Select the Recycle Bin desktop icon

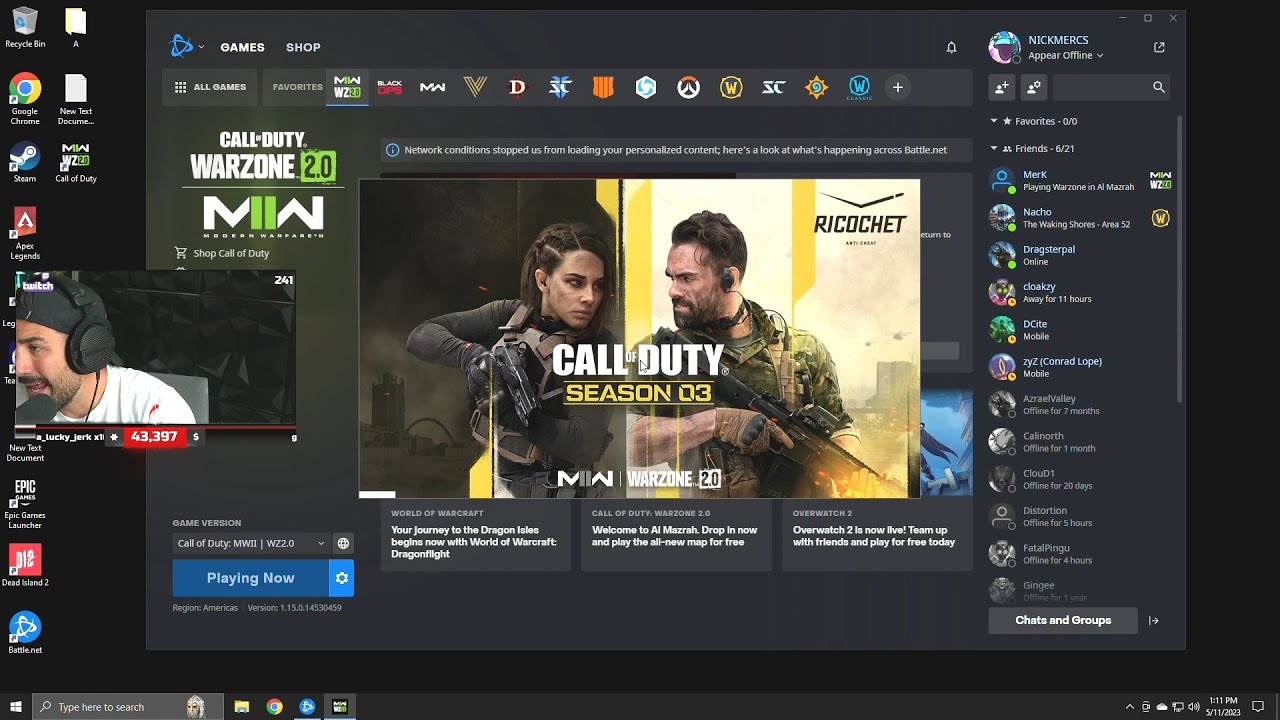click(25, 27)
